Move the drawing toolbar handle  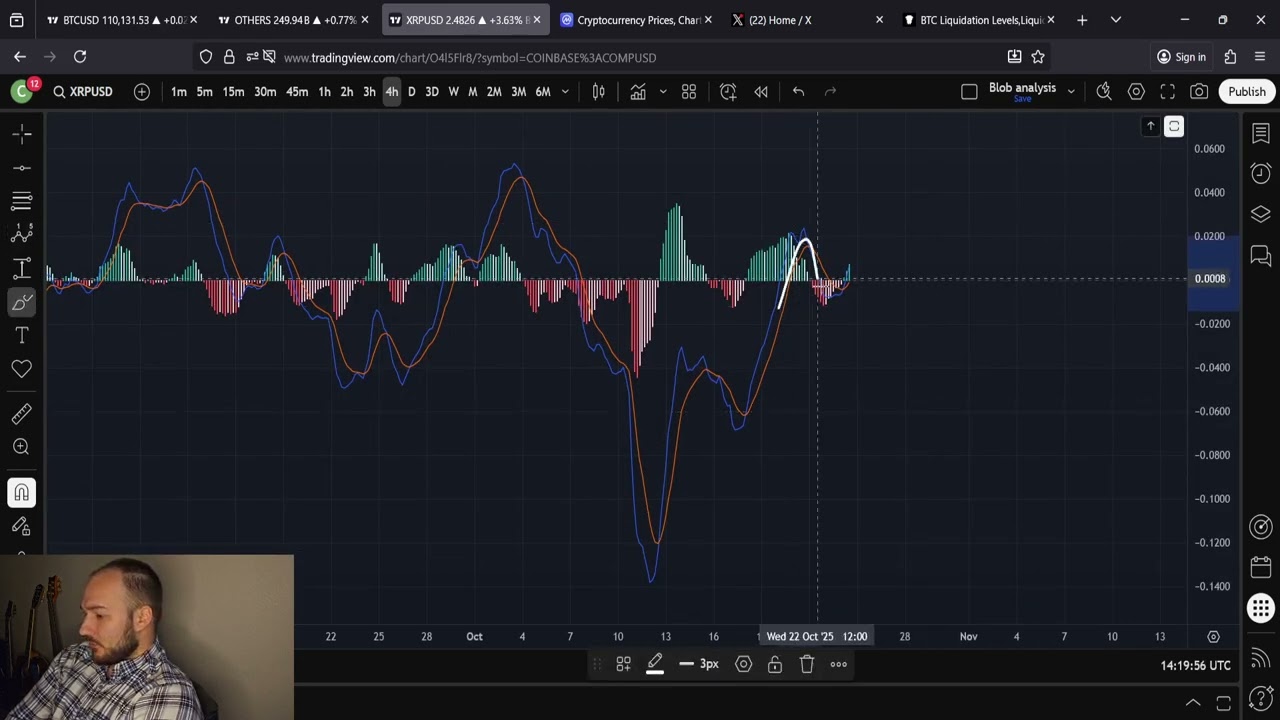coord(597,664)
